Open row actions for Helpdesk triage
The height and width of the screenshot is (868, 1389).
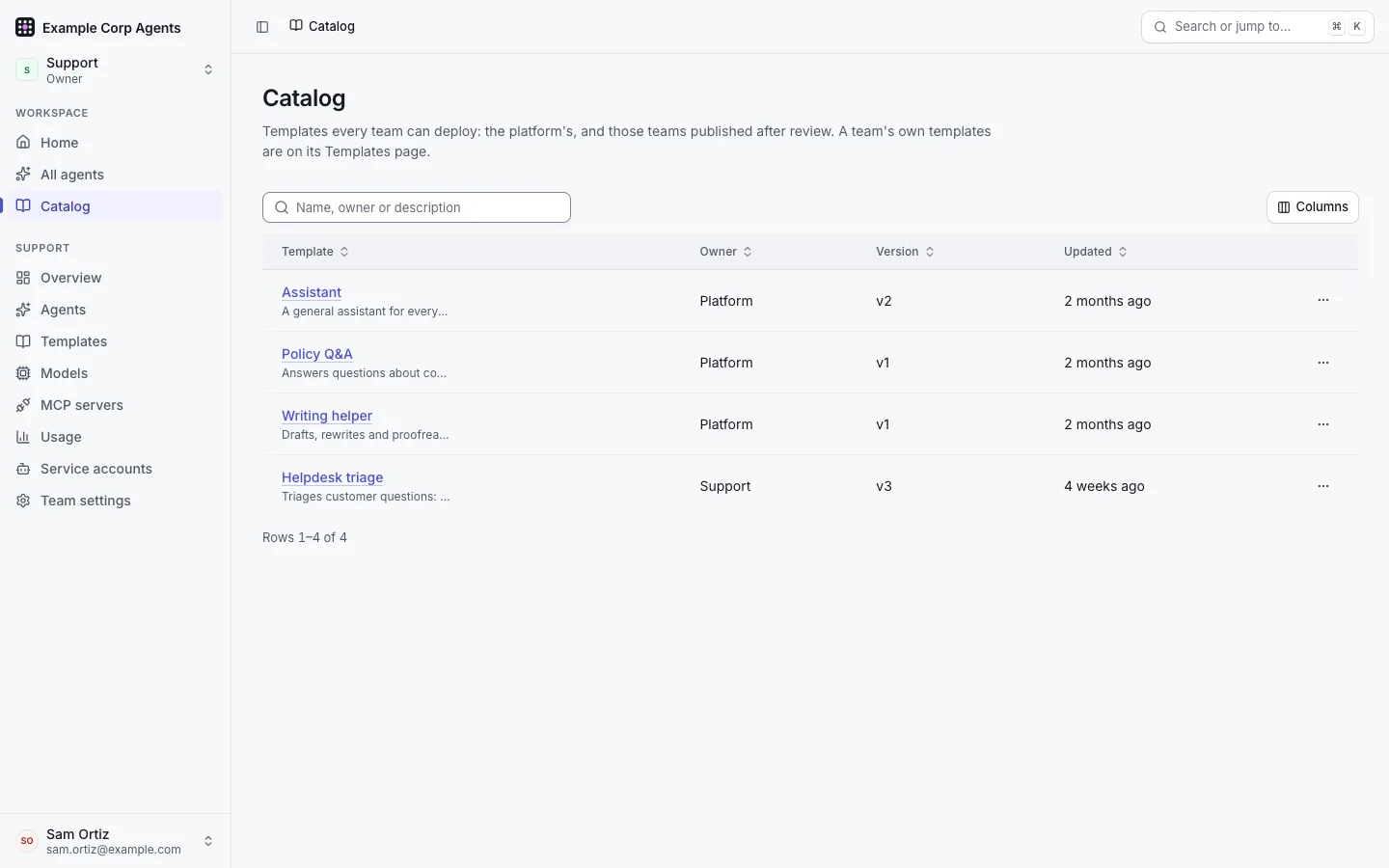coord(1323,486)
